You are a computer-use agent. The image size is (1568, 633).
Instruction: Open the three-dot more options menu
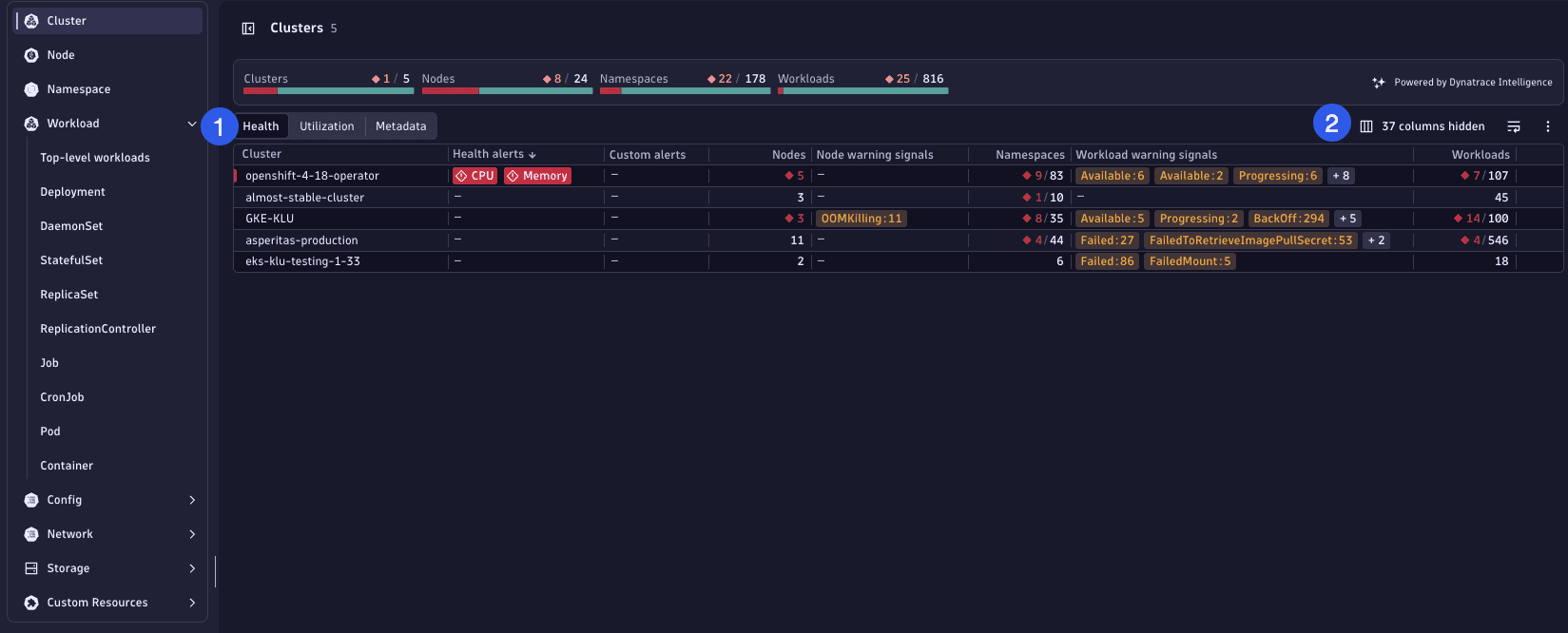click(1547, 126)
